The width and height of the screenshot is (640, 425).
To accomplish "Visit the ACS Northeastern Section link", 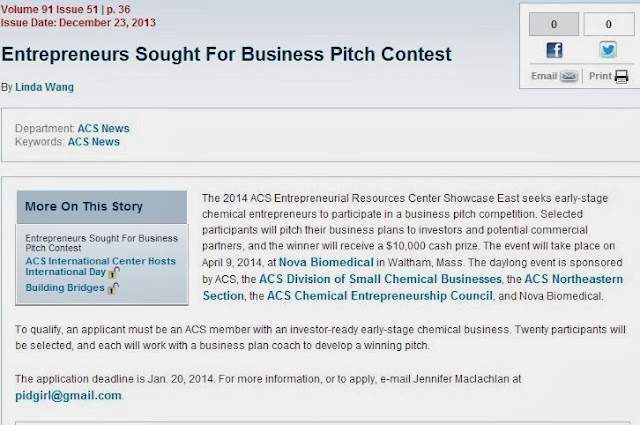I will [413, 287].
